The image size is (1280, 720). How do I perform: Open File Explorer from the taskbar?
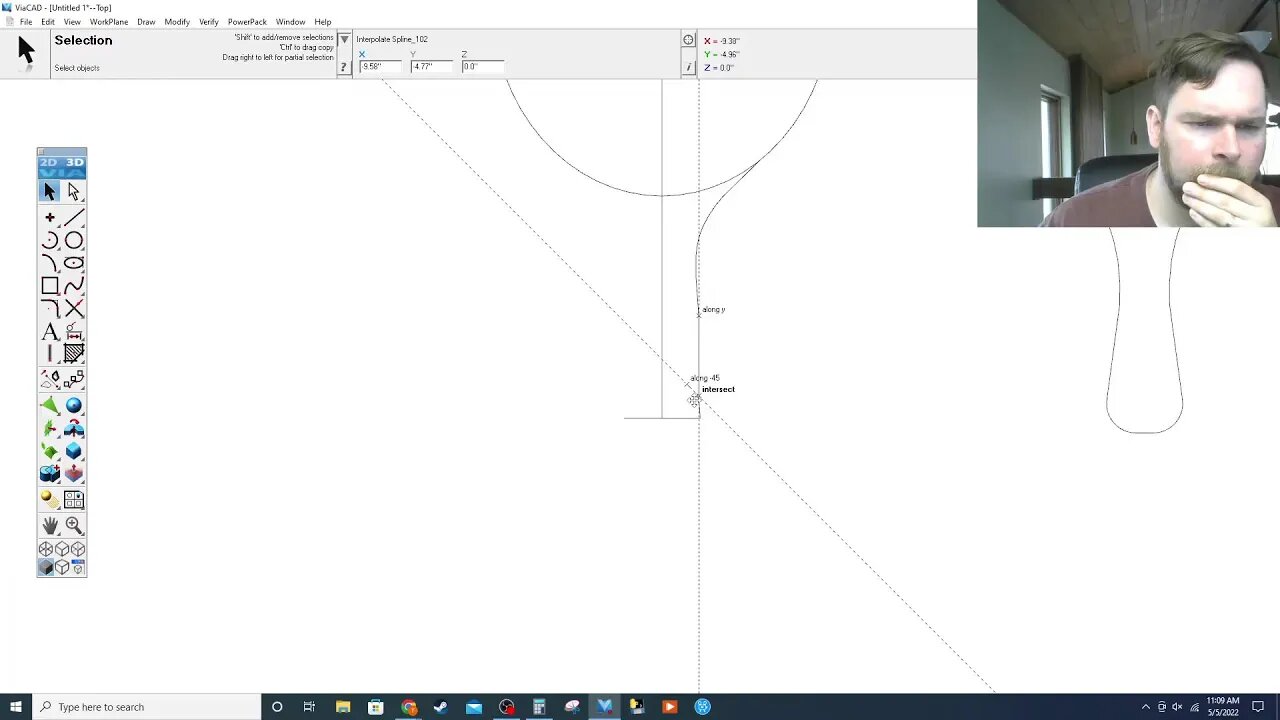[343, 707]
